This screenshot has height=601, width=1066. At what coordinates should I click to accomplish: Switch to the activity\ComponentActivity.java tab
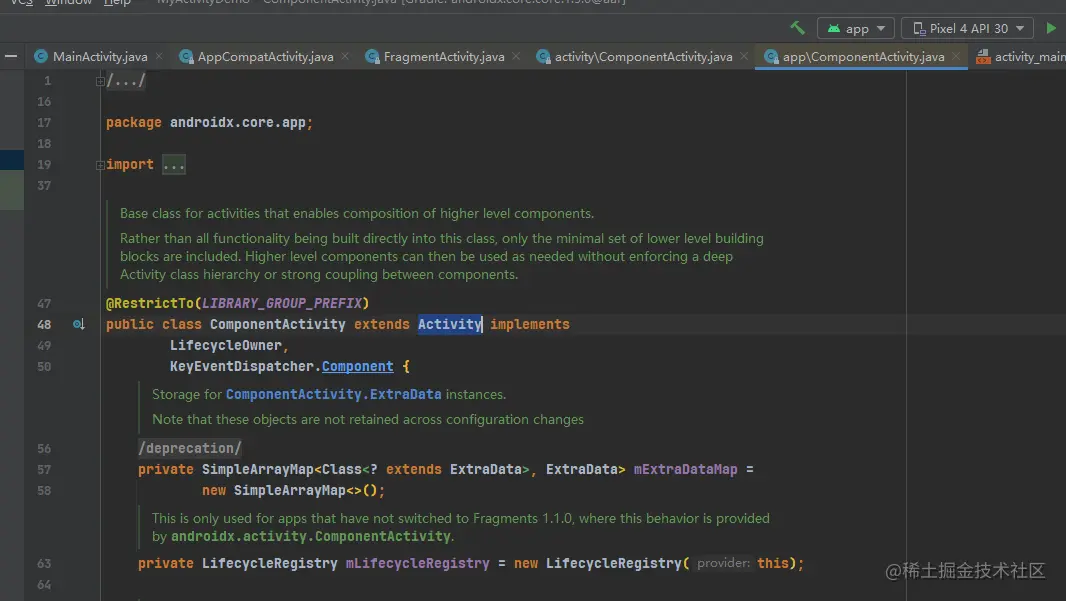pyautogui.click(x=643, y=56)
